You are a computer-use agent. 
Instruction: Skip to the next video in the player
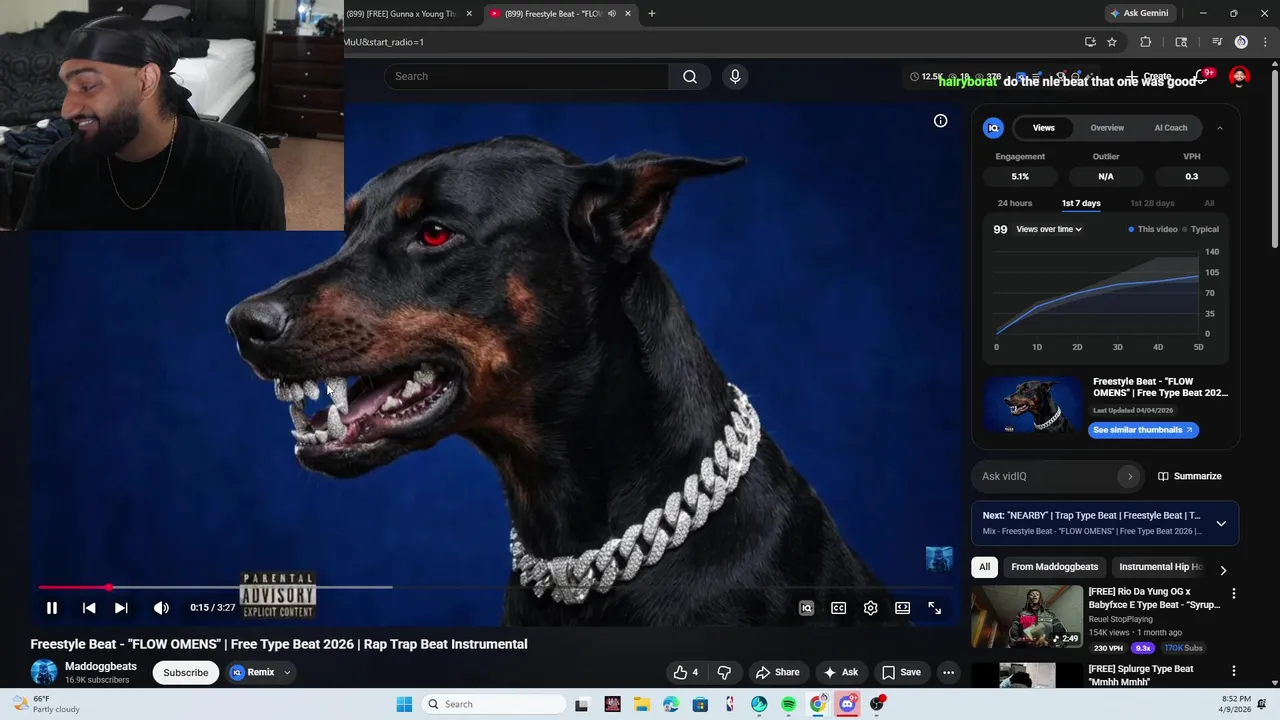tap(121, 608)
